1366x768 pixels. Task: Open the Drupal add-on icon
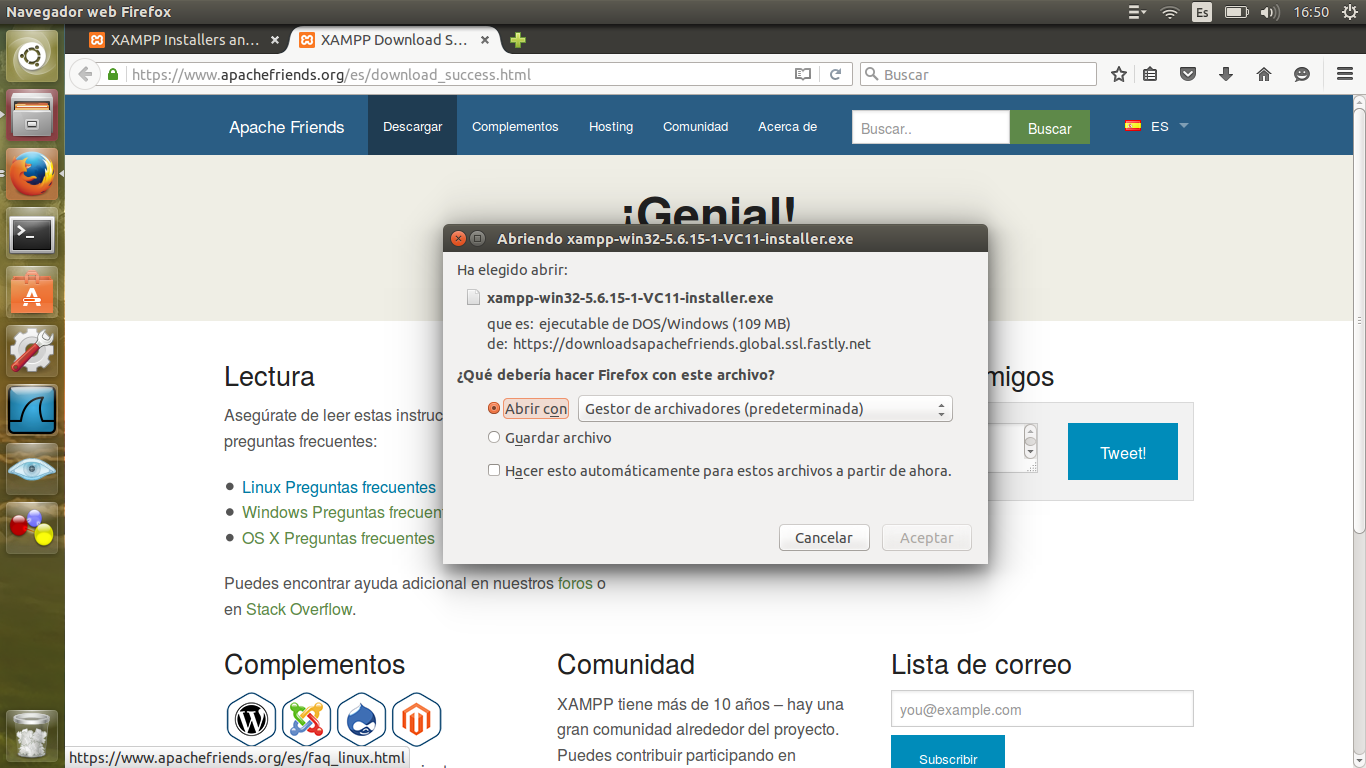(361, 718)
